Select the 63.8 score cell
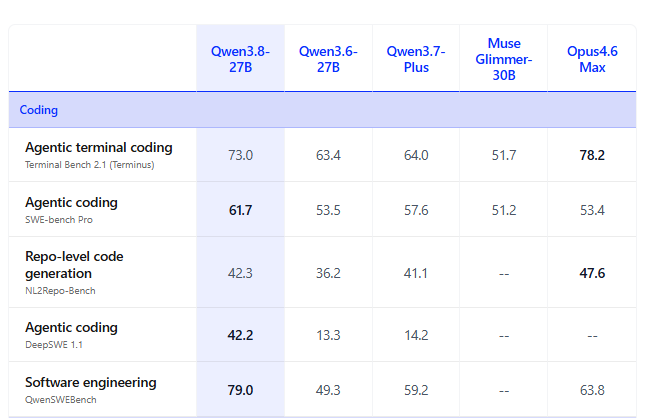Viewport: 662px width, 418px height. click(x=592, y=390)
